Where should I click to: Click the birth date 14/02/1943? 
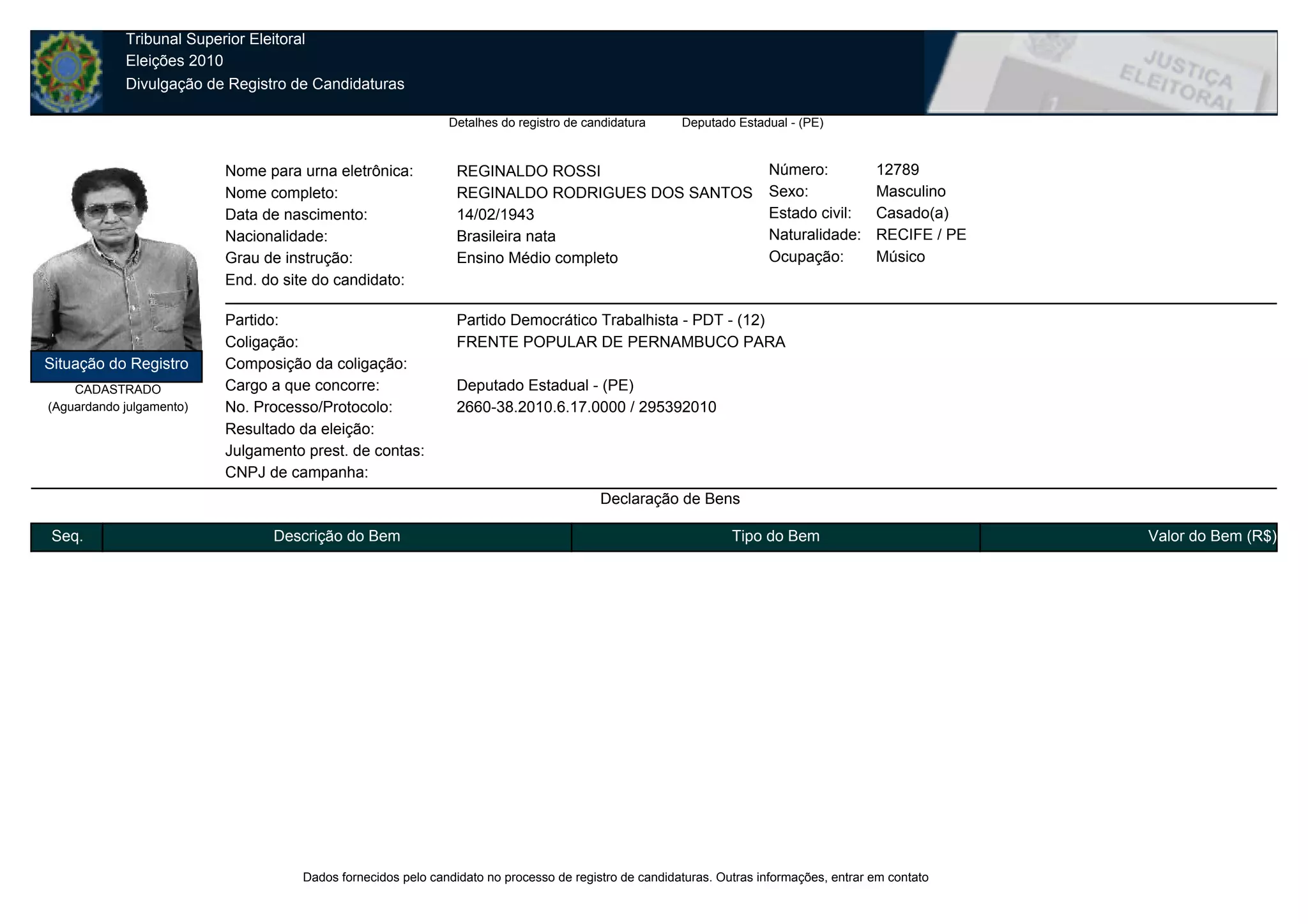pyautogui.click(x=495, y=215)
